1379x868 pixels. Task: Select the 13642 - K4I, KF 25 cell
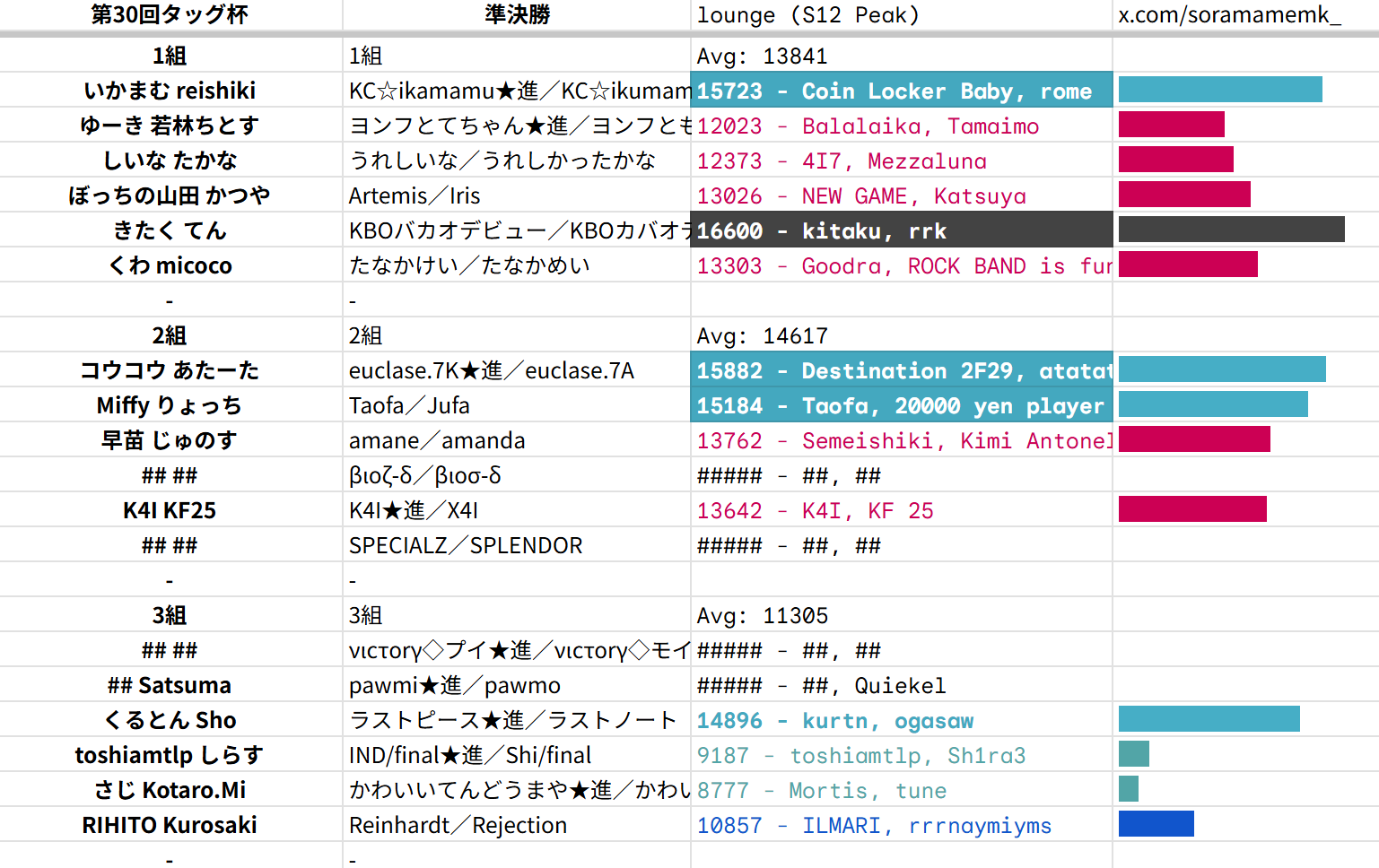[x=902, y=510]
